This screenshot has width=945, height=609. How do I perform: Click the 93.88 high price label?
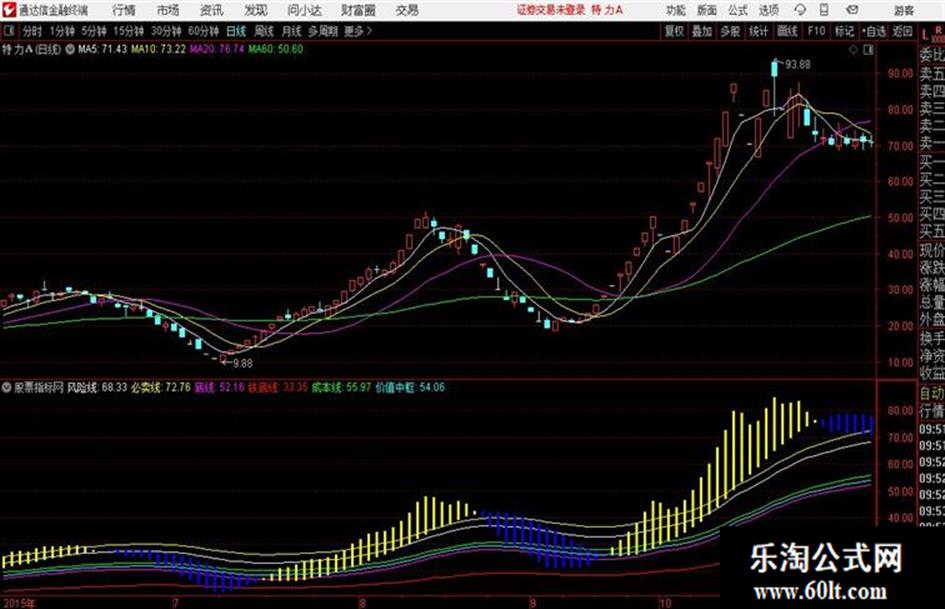coord(797,64)
